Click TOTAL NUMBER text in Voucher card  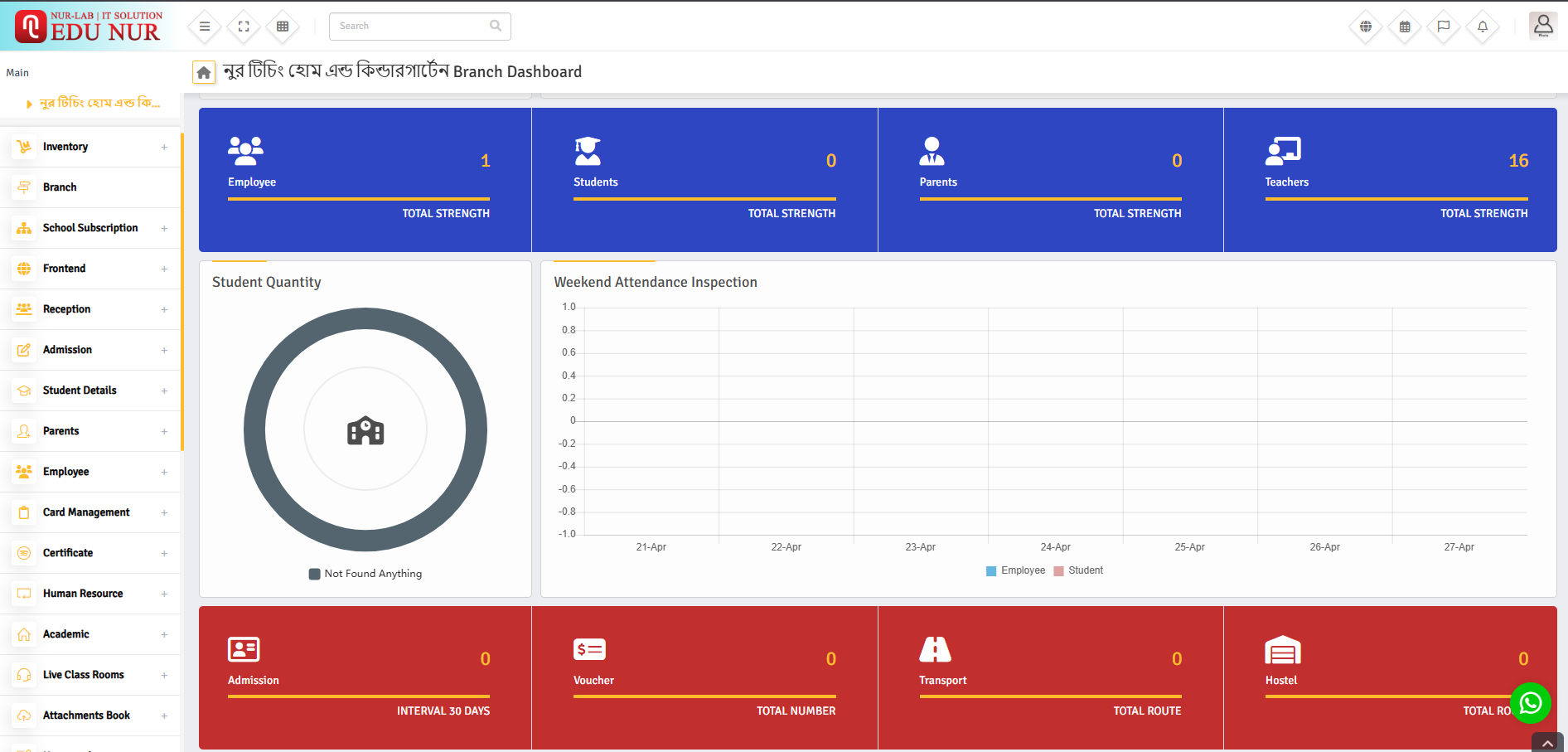pyautogui.click(x=796, y=711)
